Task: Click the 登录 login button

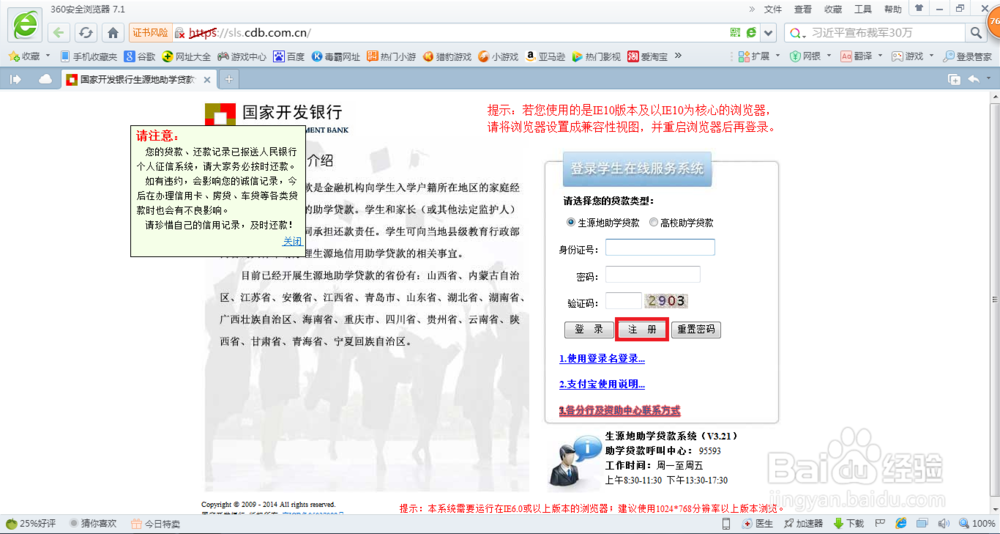Action: (588, 330)
